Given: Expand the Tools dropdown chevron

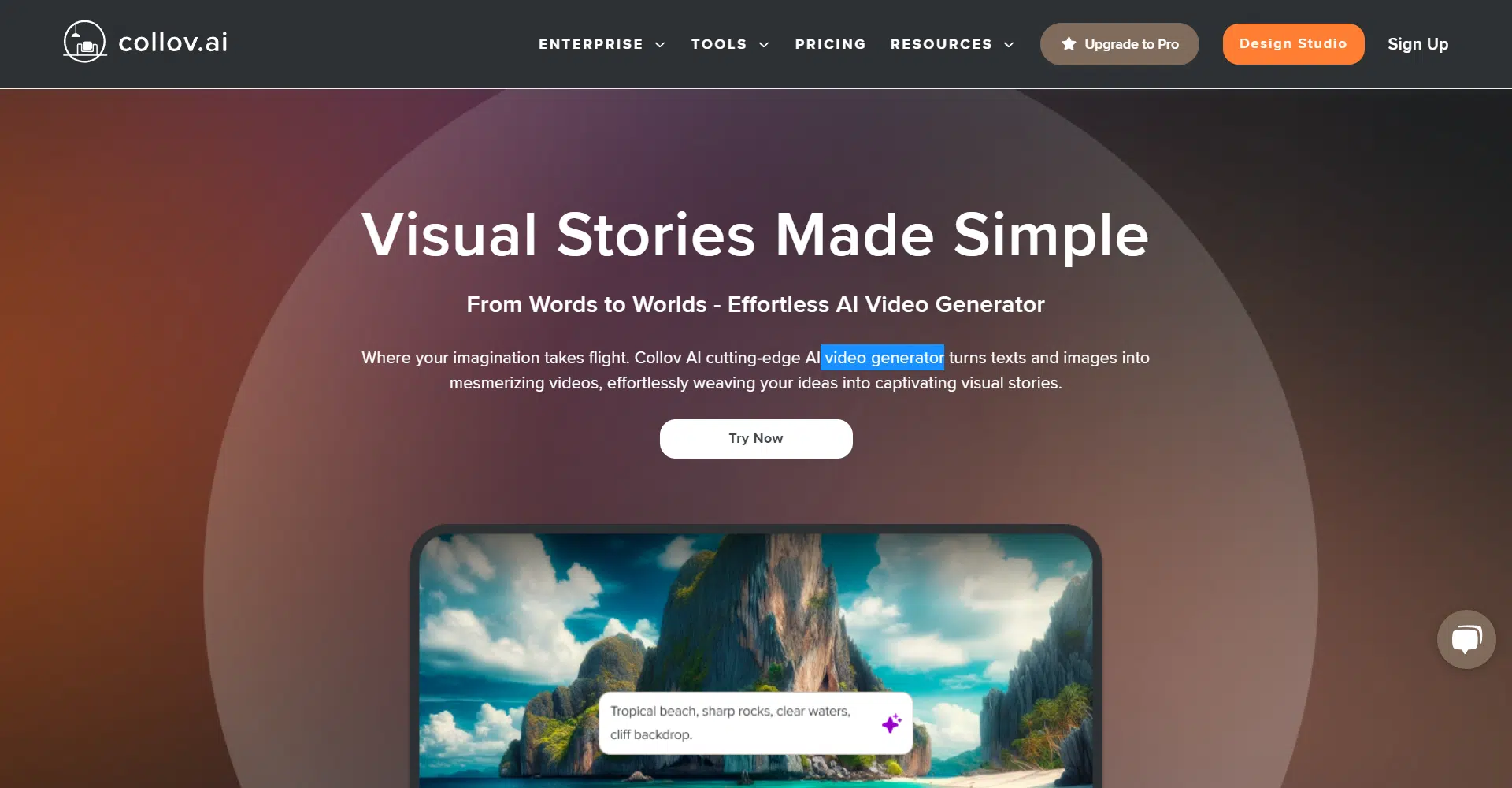Looking at the screenshot, I should (764, 45).
